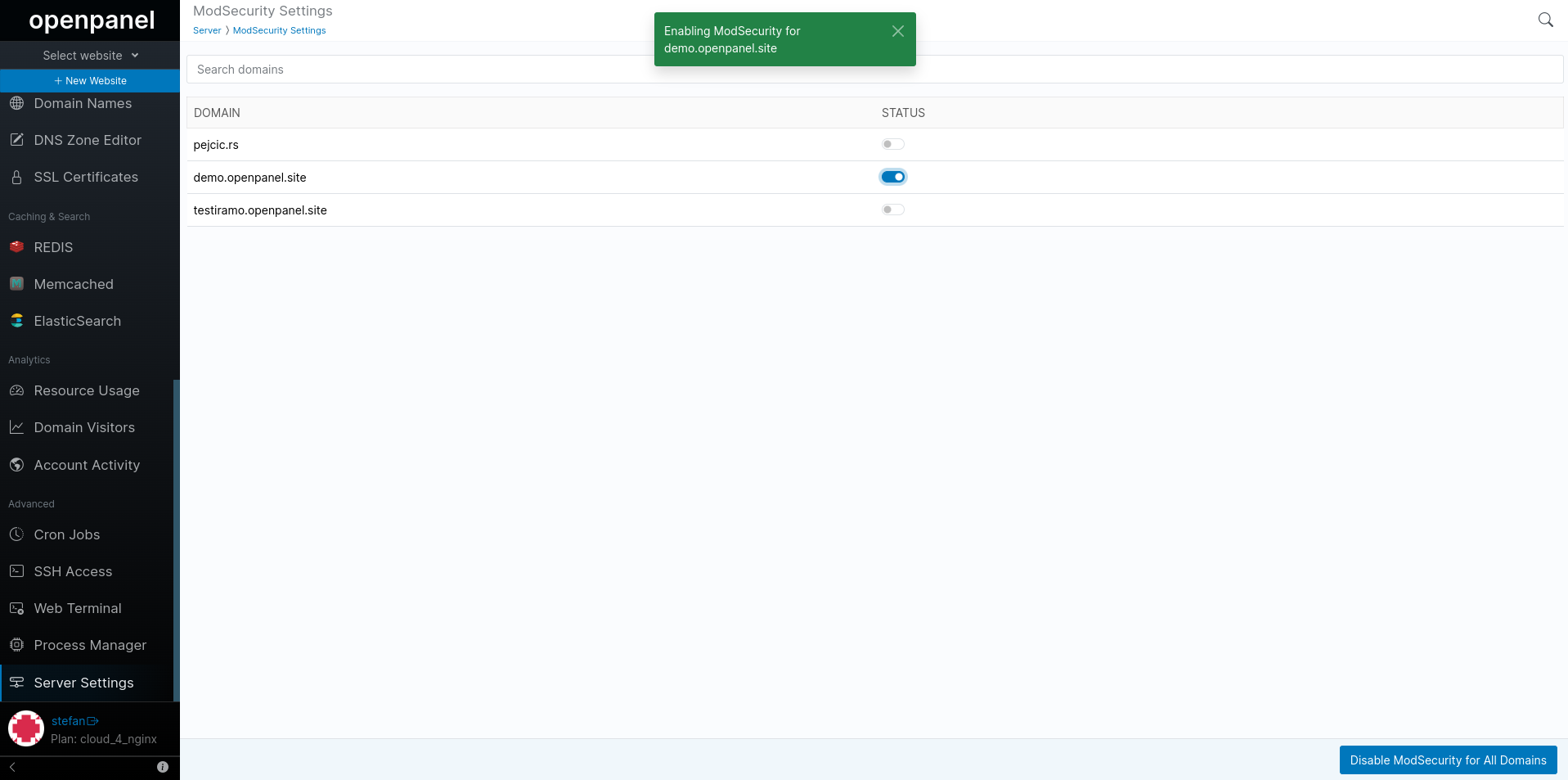Click the DOMAIN column header
The image size is (1568, 780).
pos(217,113)
